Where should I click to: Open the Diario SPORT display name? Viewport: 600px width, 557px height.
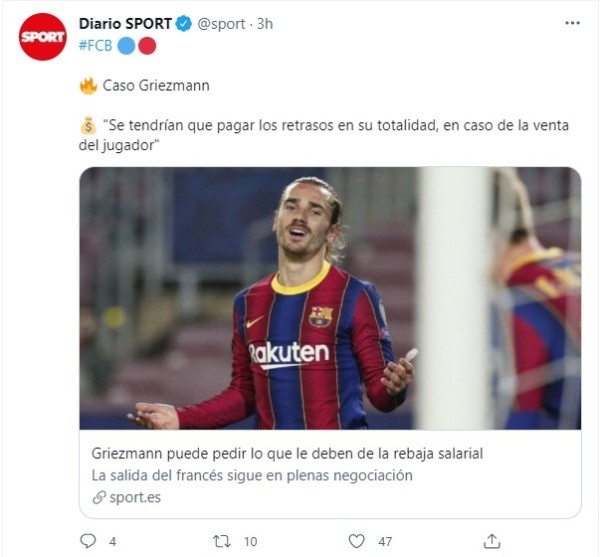point(125,24)
